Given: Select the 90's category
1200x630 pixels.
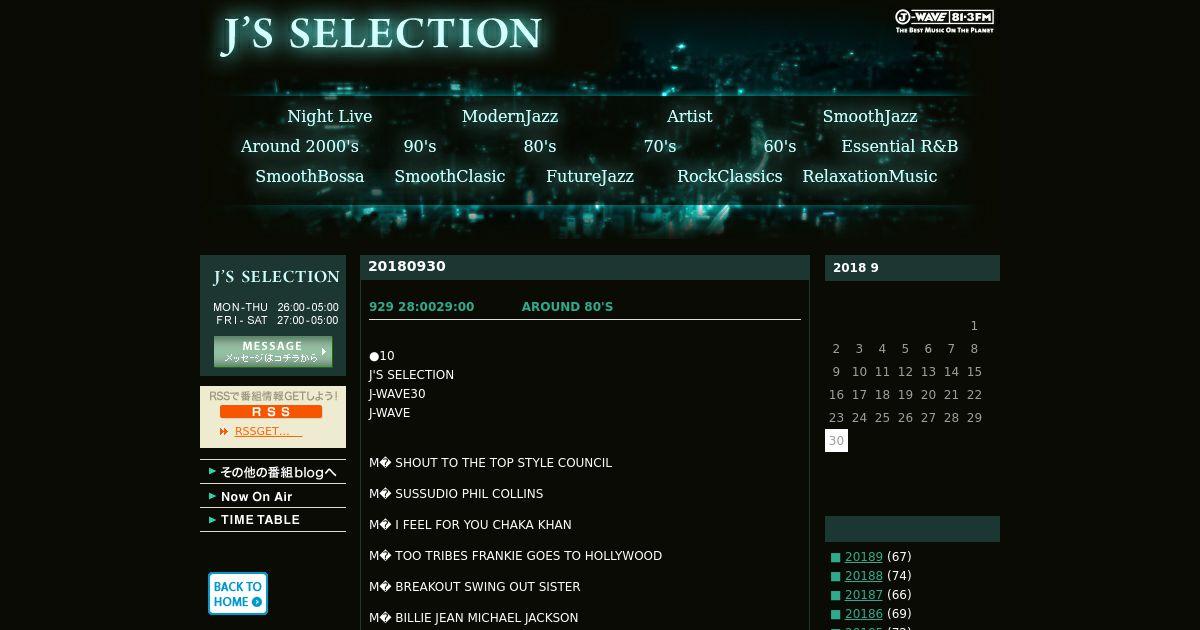Looking at the screenshot, I should tap(420, 146).
